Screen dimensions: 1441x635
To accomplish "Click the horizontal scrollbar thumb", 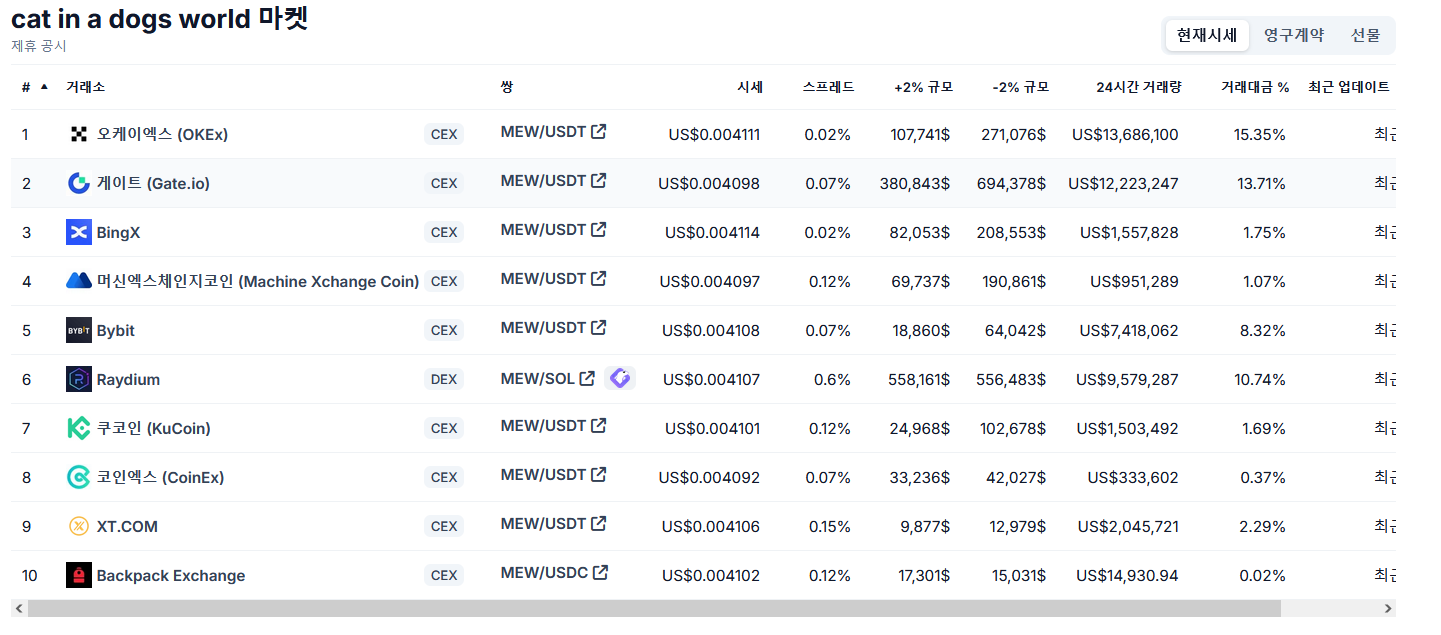I will [654, 608].
